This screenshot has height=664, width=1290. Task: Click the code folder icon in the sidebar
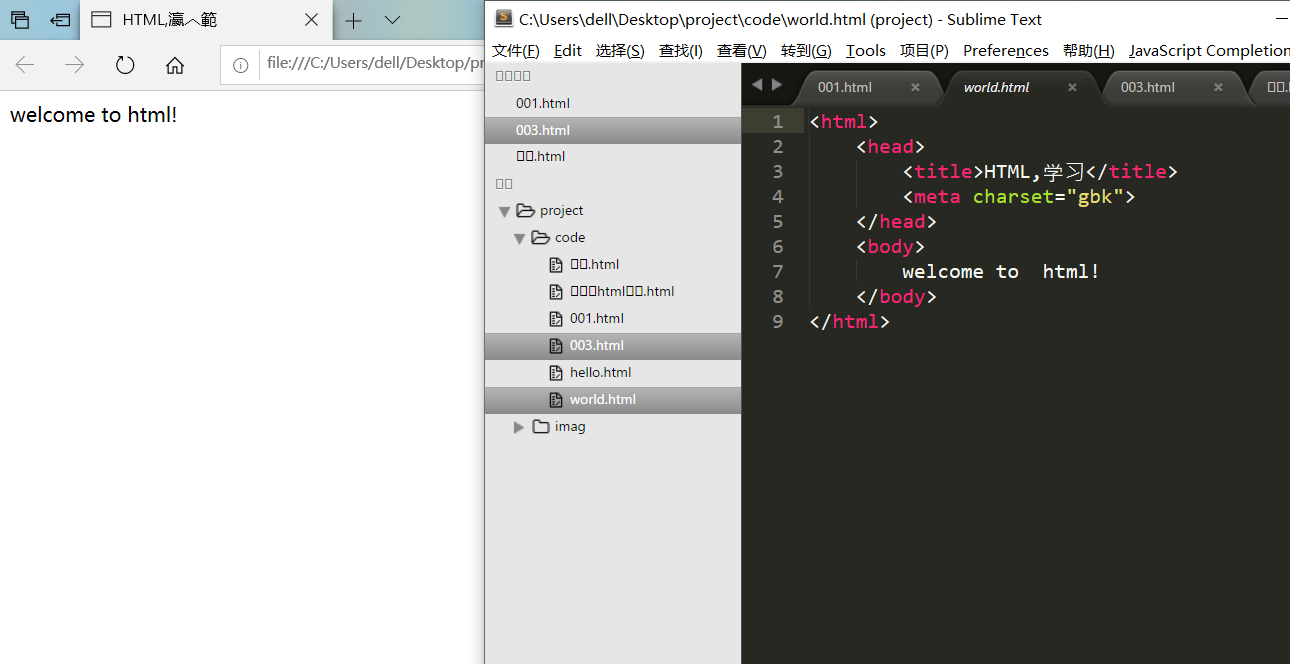tap(540, 237)
